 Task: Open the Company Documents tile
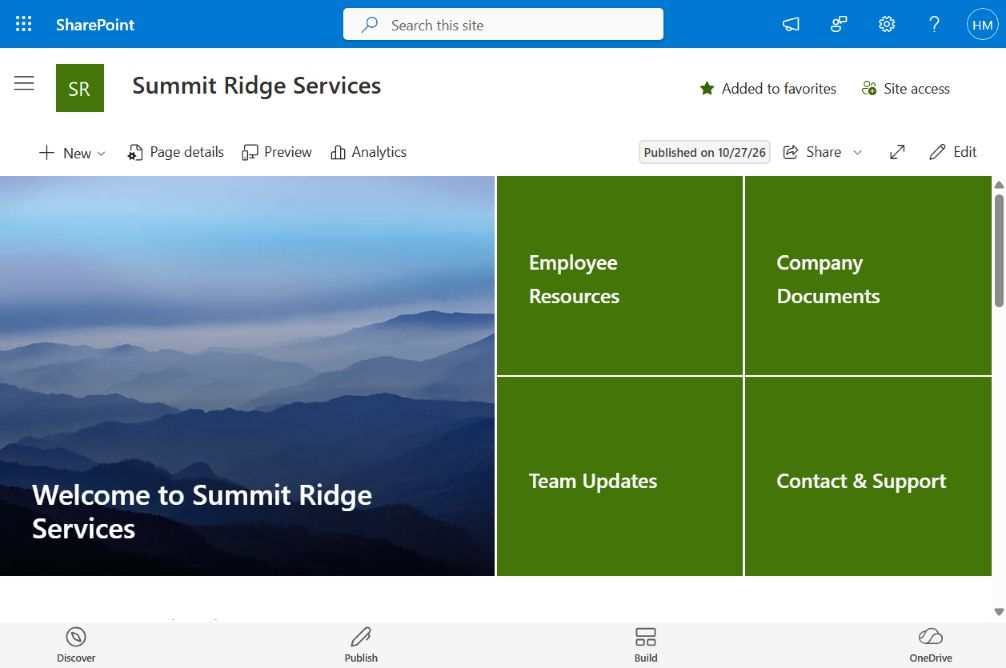[868, 276]
